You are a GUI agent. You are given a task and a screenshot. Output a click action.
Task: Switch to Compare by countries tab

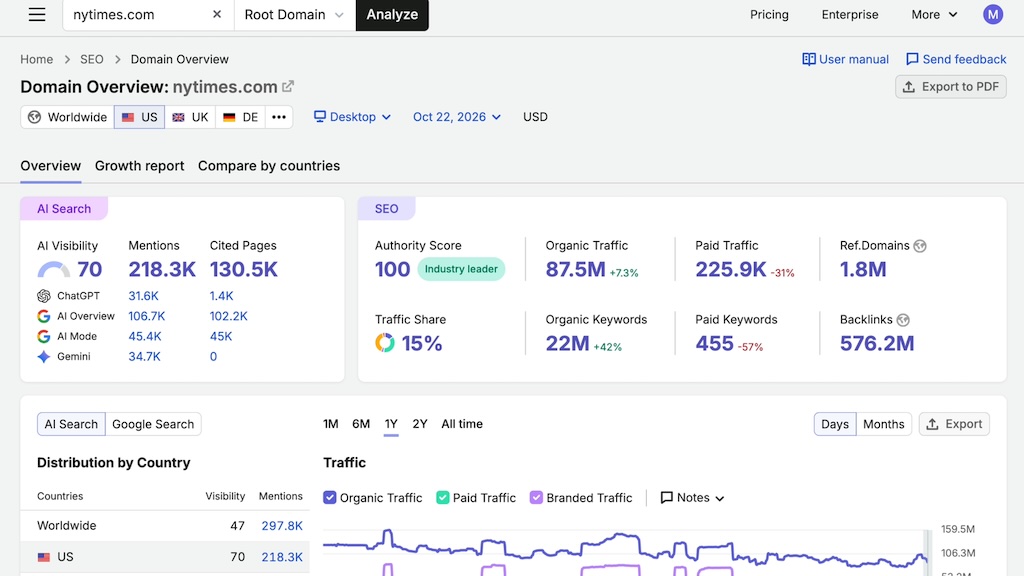[x=268, y=166]
